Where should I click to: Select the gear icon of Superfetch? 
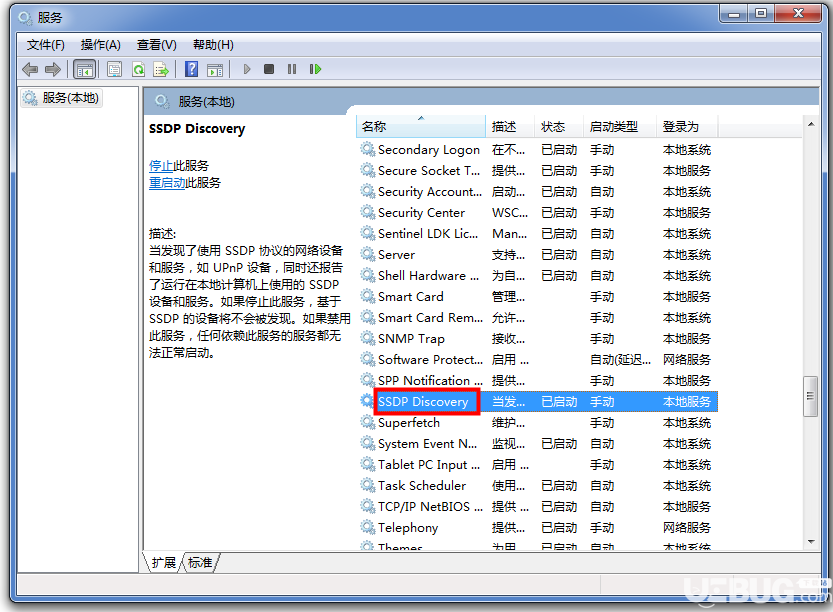tap(368, 422)
